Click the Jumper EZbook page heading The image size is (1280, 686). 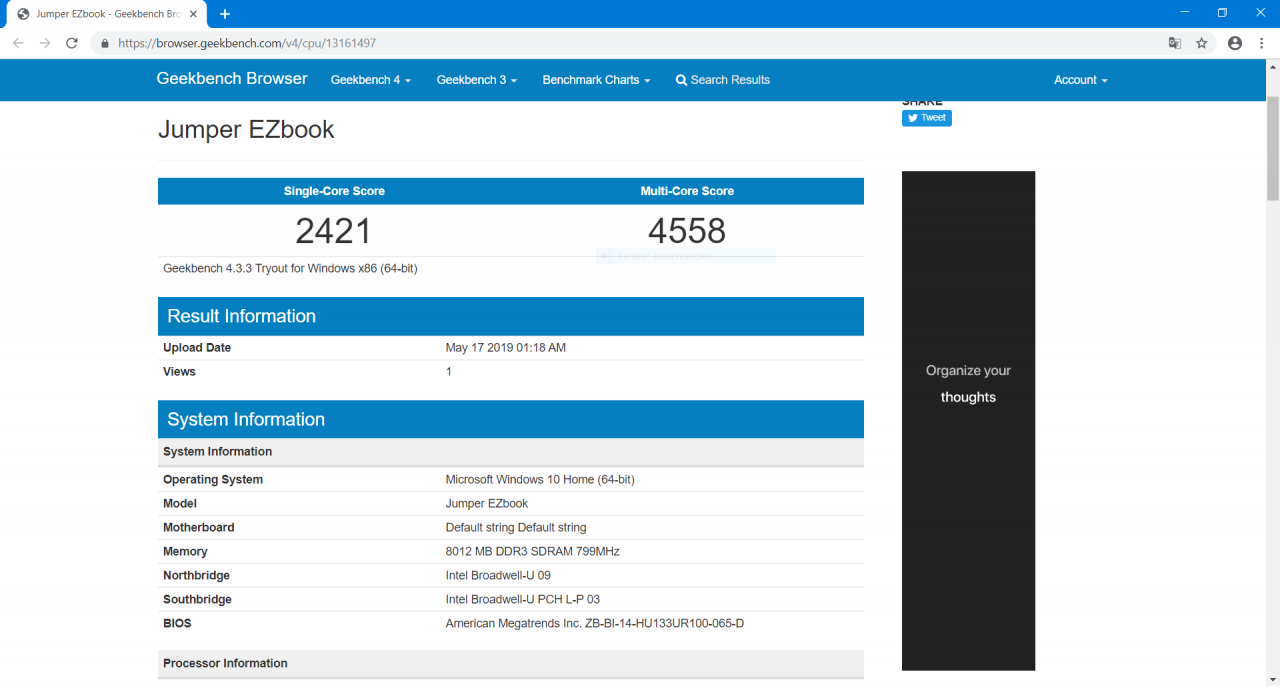pyautogui.click(x=246, y=129)
